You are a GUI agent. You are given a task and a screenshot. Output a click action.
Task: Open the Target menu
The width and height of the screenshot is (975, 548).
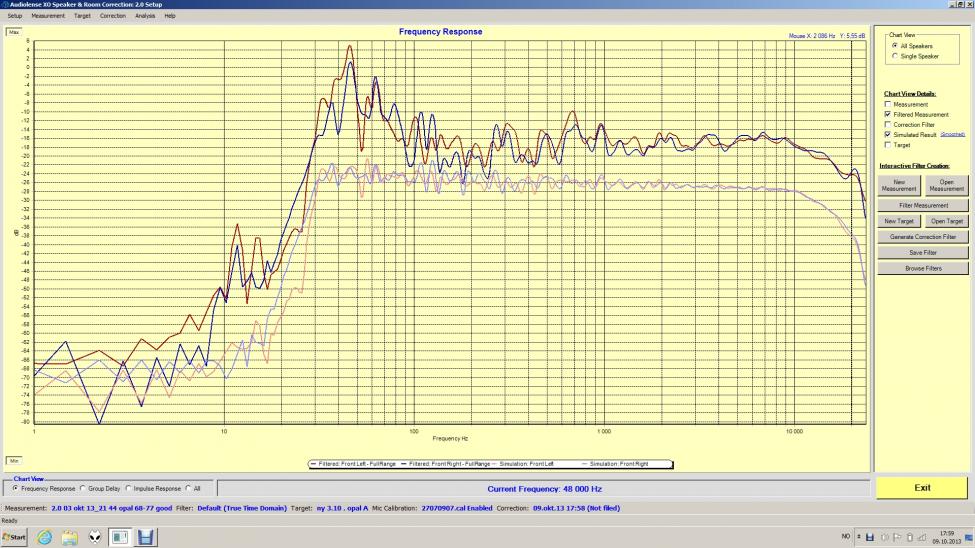click(82, 16)
